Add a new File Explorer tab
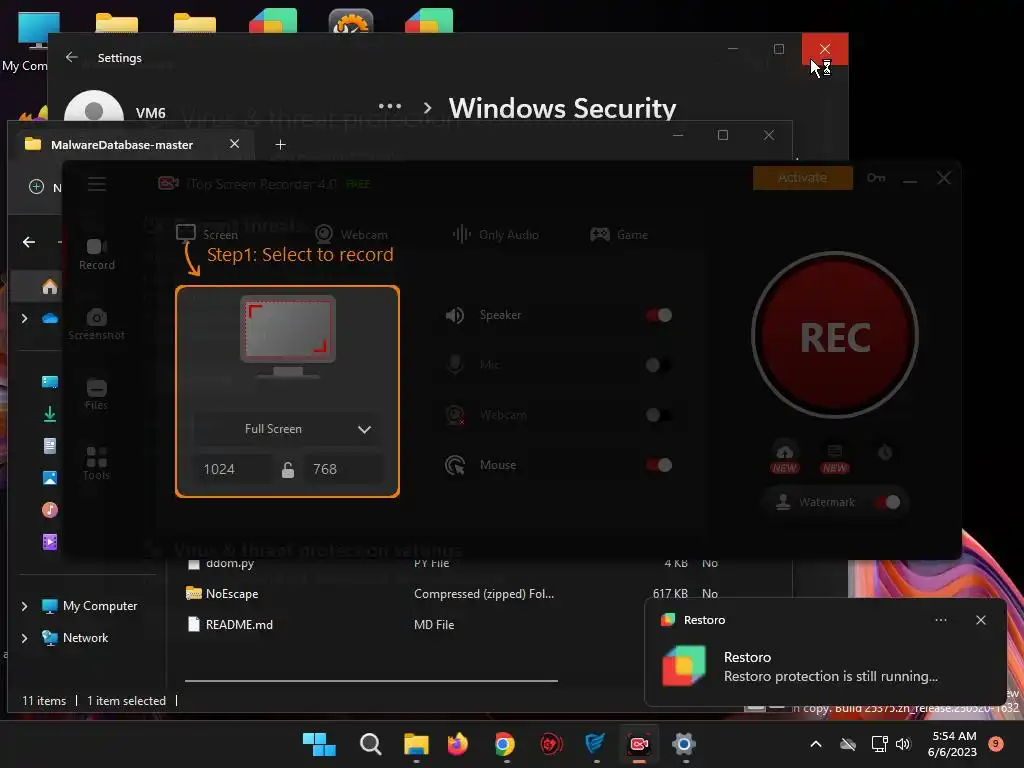1024x768 pixels. (280, 144)
